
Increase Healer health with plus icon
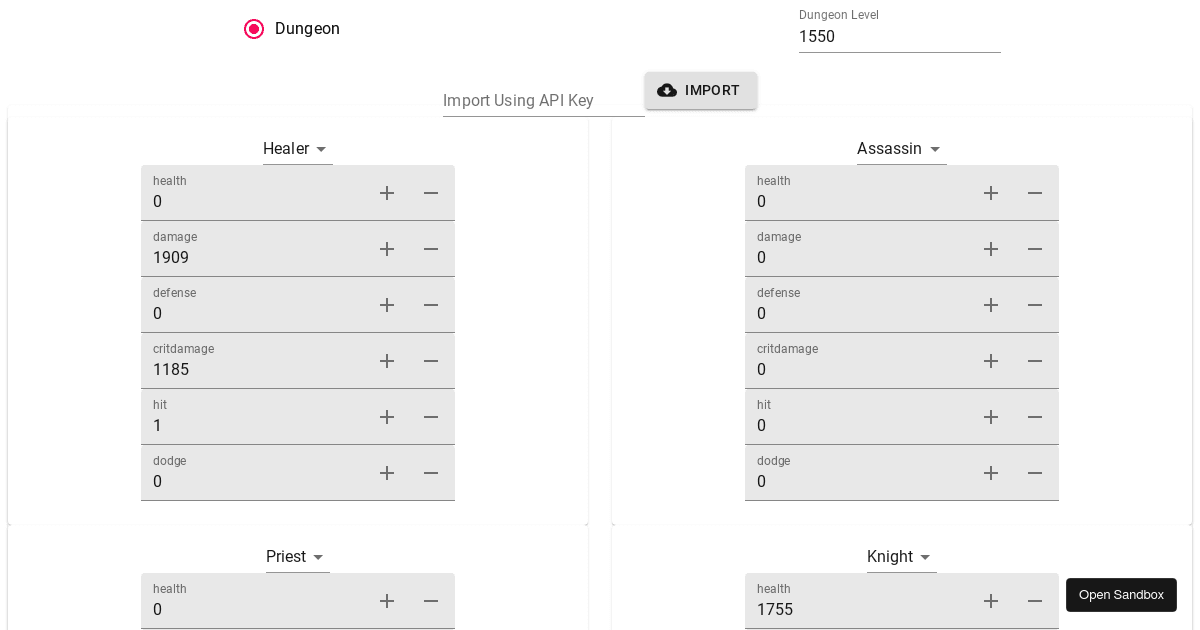[387, 193]
